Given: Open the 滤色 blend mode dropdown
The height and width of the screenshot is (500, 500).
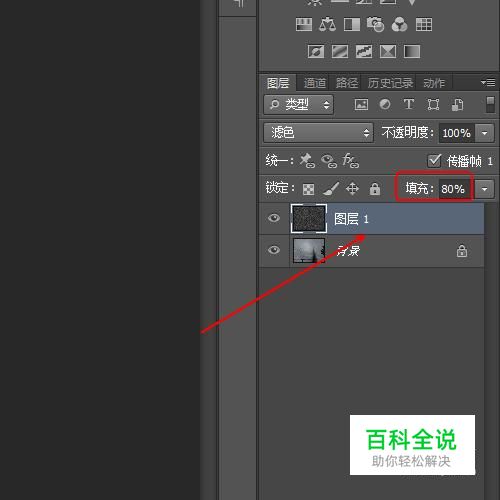Looking at the screenshot, I should click(318, 133).
